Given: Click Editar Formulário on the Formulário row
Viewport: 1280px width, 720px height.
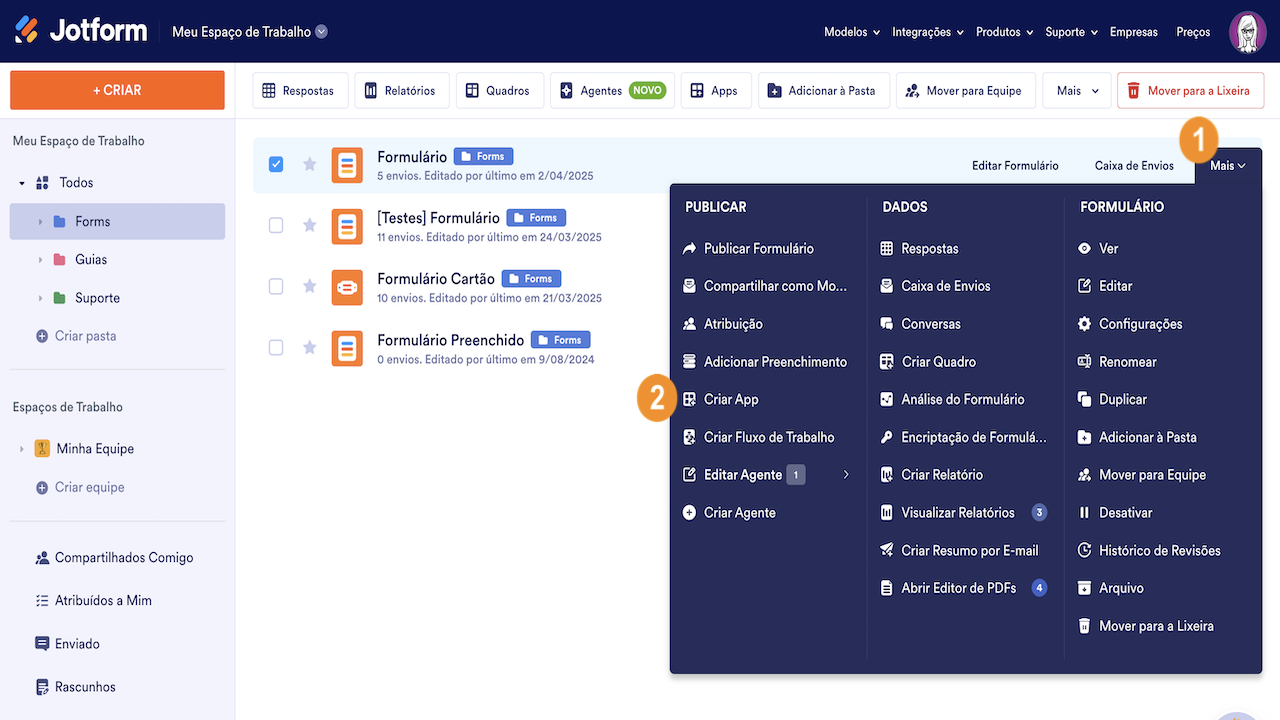Looking at the screenshot, I should [1015, 165].
